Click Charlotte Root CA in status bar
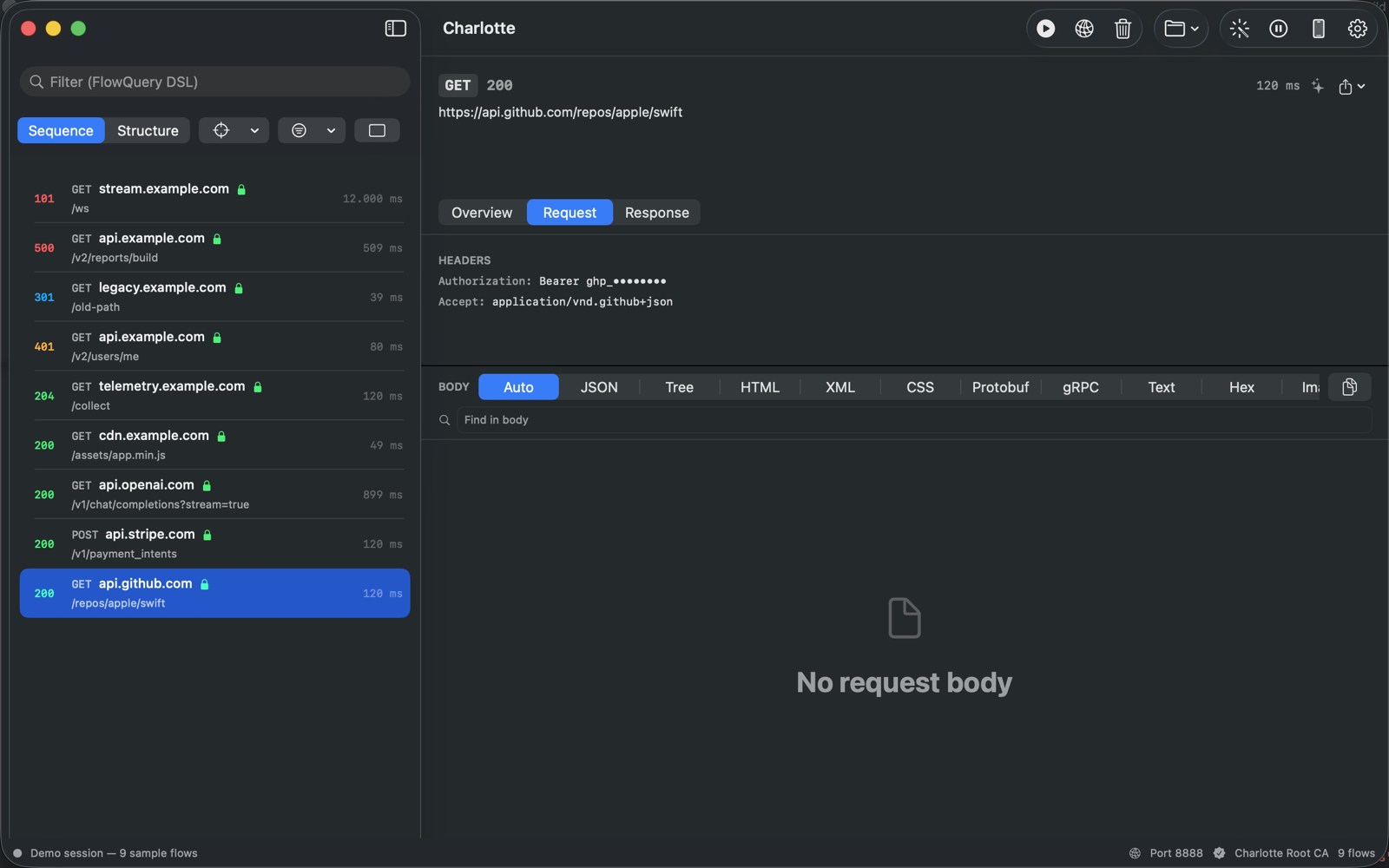The image size is (1389, 868). 1281,853
